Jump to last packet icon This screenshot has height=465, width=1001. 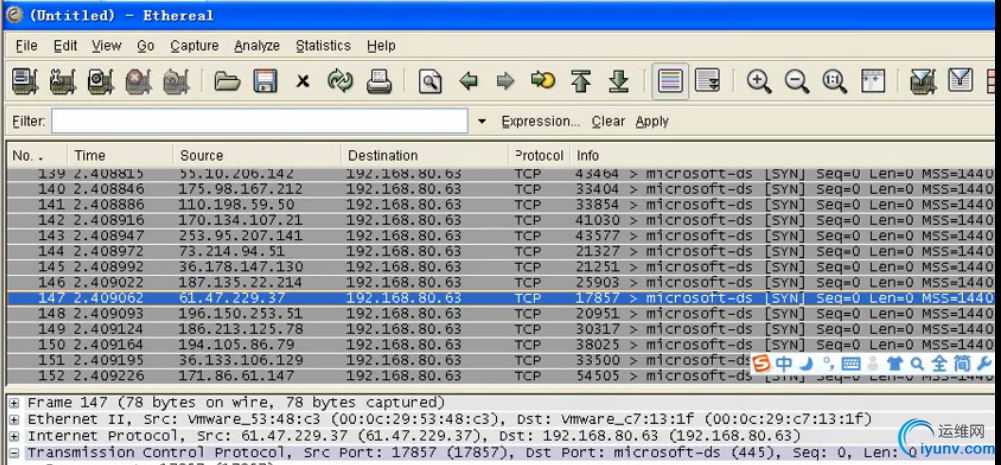click(x=618, y=81)
